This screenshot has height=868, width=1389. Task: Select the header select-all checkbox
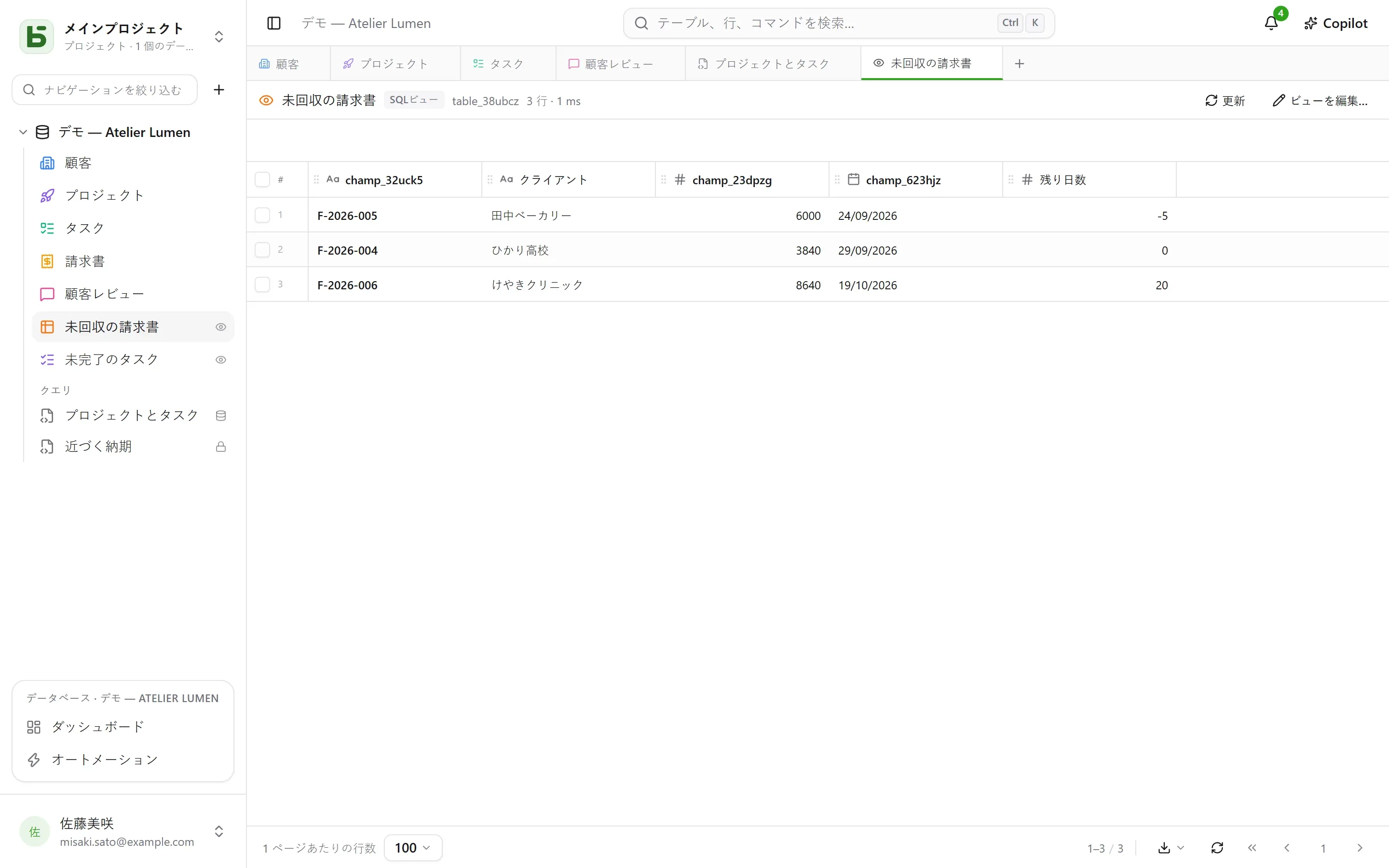click(262, 180)
